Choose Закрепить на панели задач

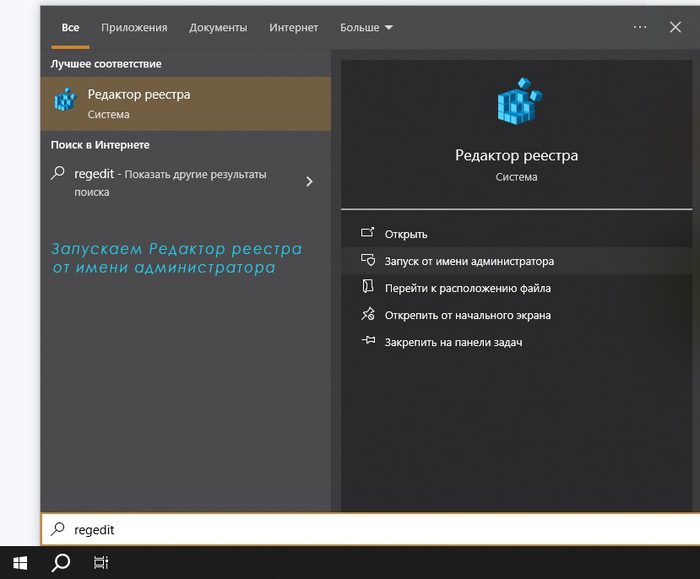pyautogui.click(x=453, y=342)
